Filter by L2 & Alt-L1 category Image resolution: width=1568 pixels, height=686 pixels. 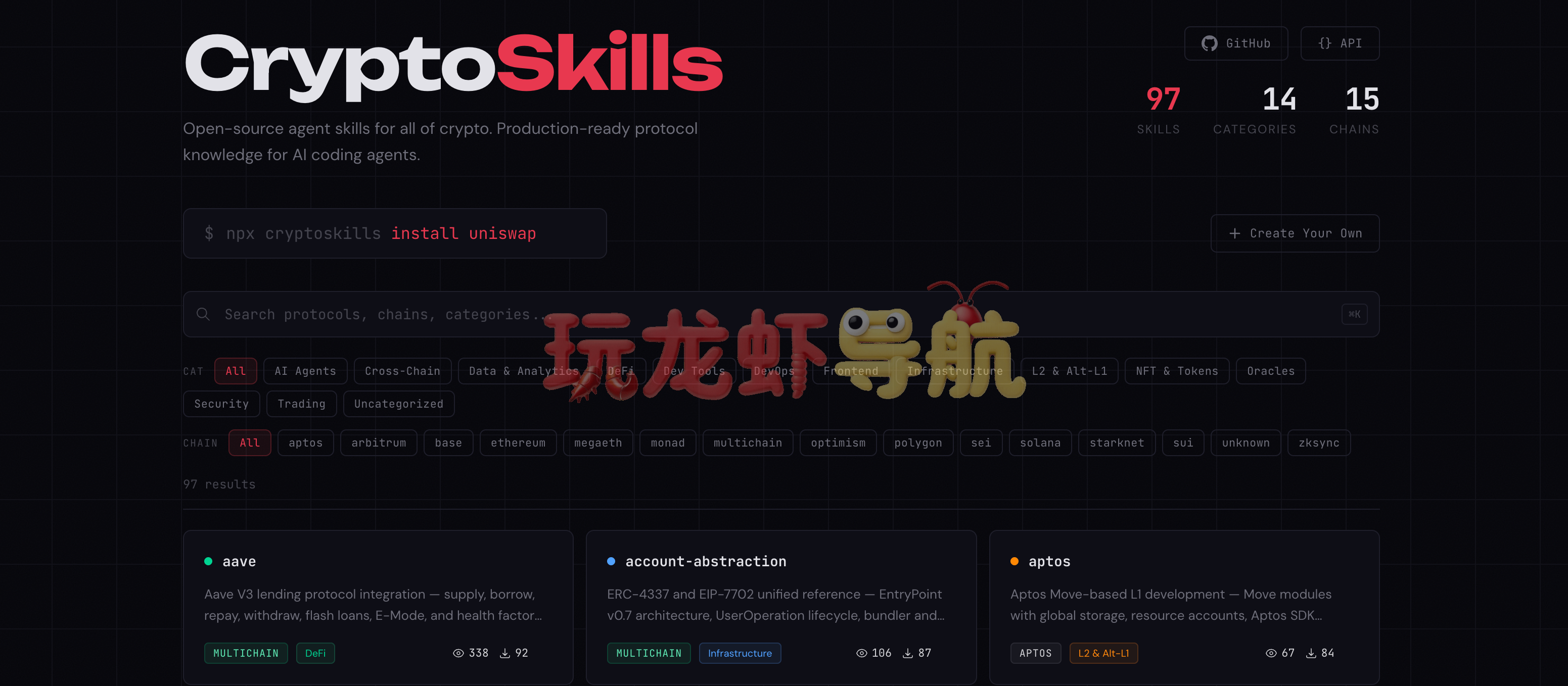(1069, 371)
